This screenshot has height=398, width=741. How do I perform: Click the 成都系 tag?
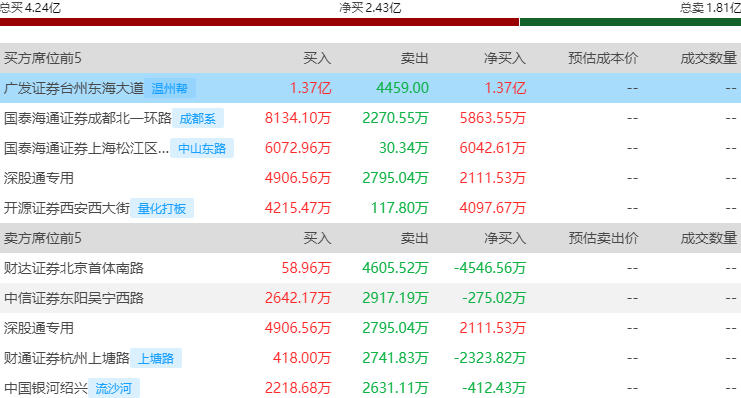[x=198, y=118]
